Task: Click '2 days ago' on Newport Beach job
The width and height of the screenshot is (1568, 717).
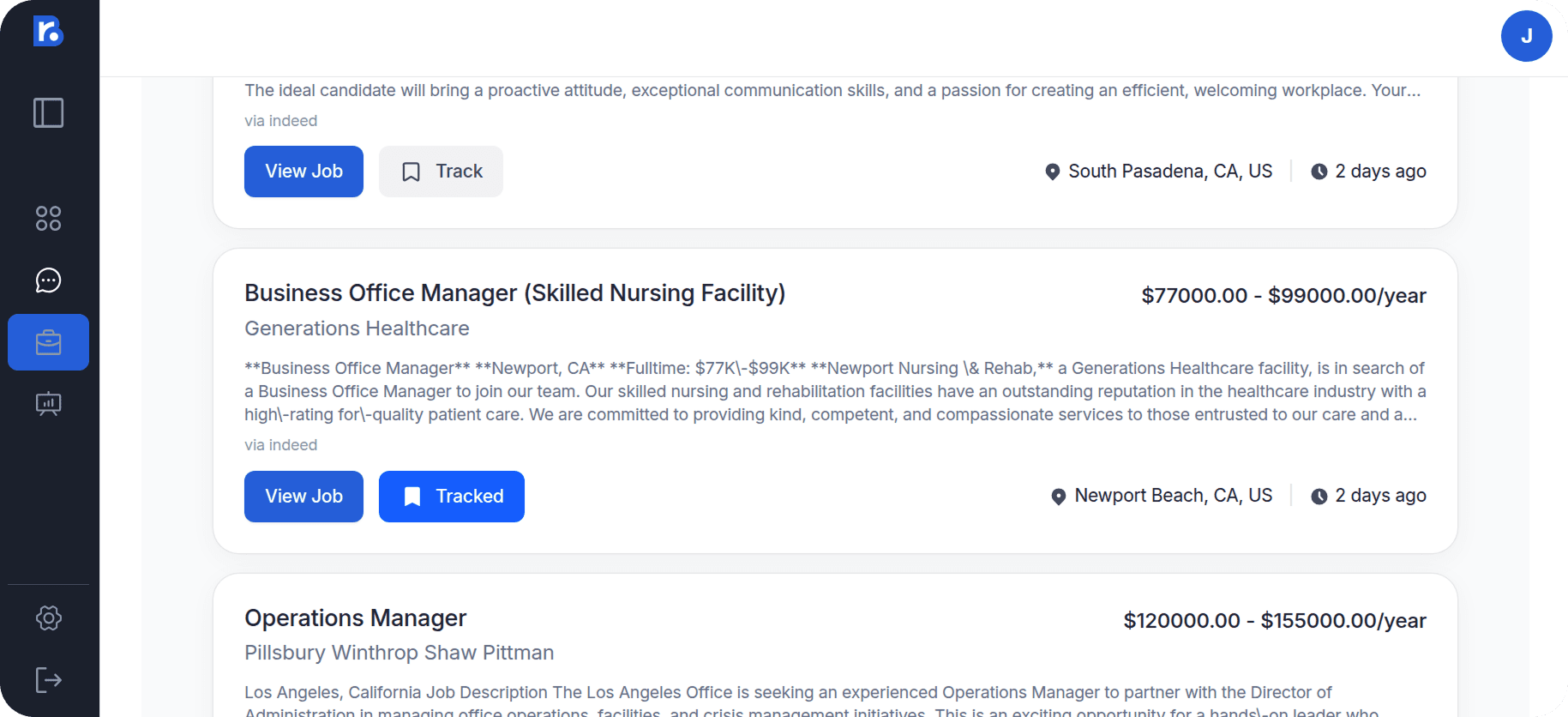Action: point(1380,496)
